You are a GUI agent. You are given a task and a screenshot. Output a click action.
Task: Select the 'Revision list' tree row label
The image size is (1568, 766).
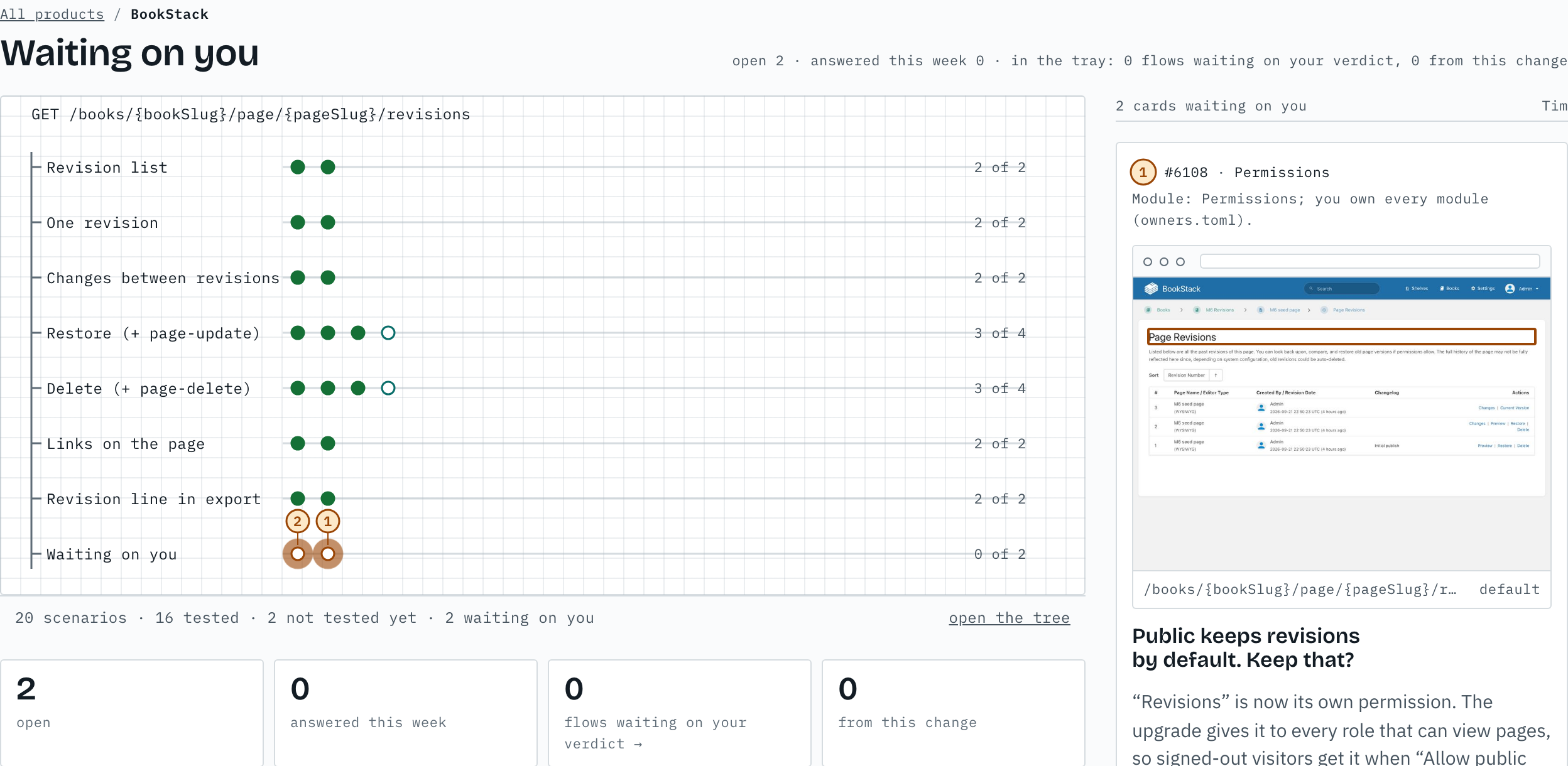(107, 168)
